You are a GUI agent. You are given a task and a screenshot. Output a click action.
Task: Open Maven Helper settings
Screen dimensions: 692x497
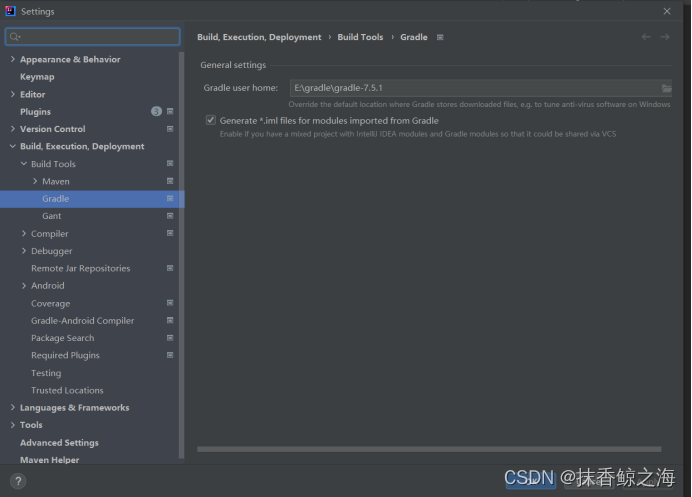pos(49,459)
